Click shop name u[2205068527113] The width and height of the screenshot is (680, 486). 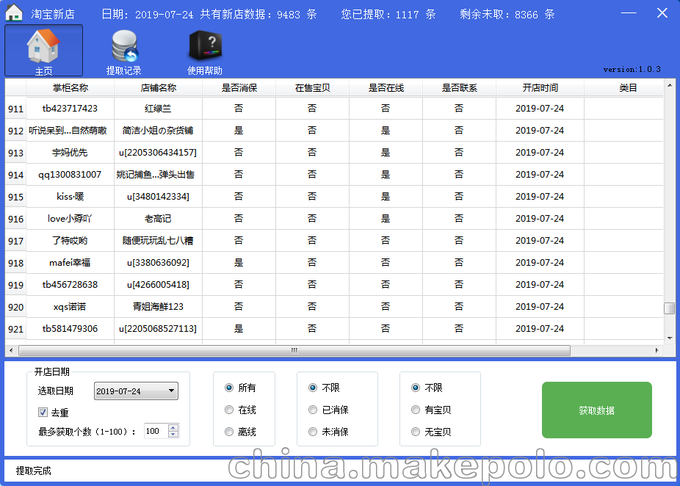[x=158, y=329]
